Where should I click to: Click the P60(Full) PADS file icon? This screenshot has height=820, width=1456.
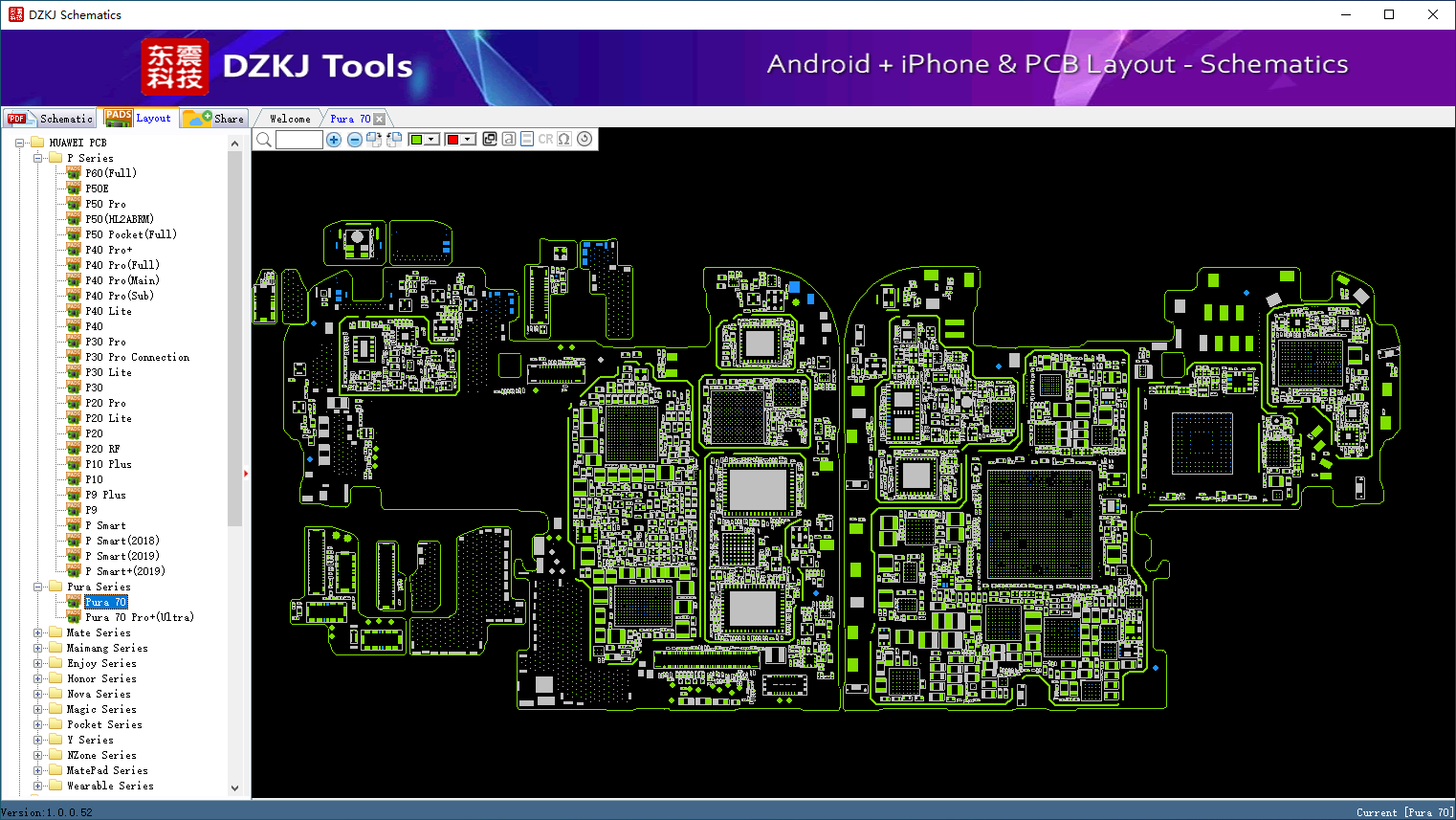74,173
